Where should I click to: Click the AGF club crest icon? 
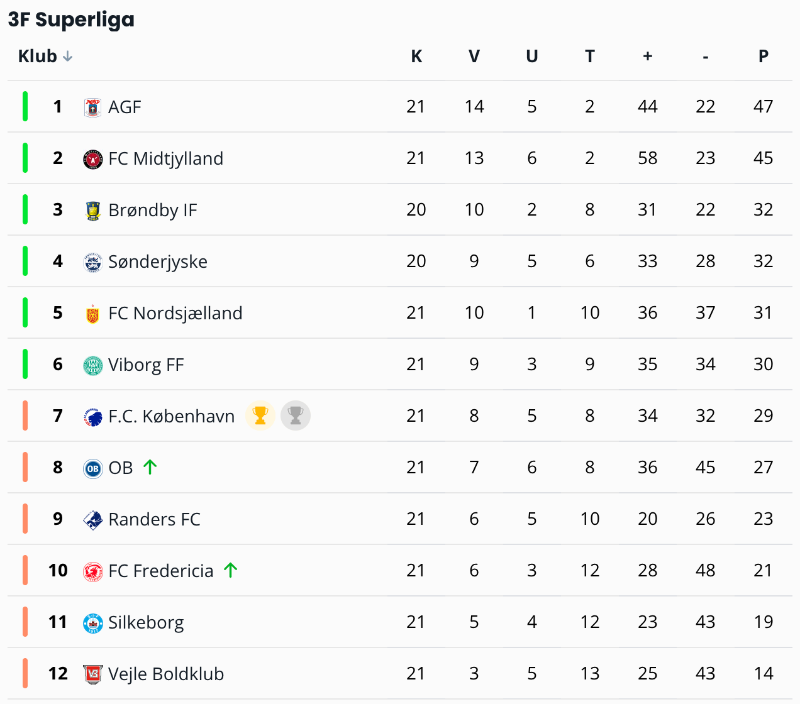[x=93, y=107]
